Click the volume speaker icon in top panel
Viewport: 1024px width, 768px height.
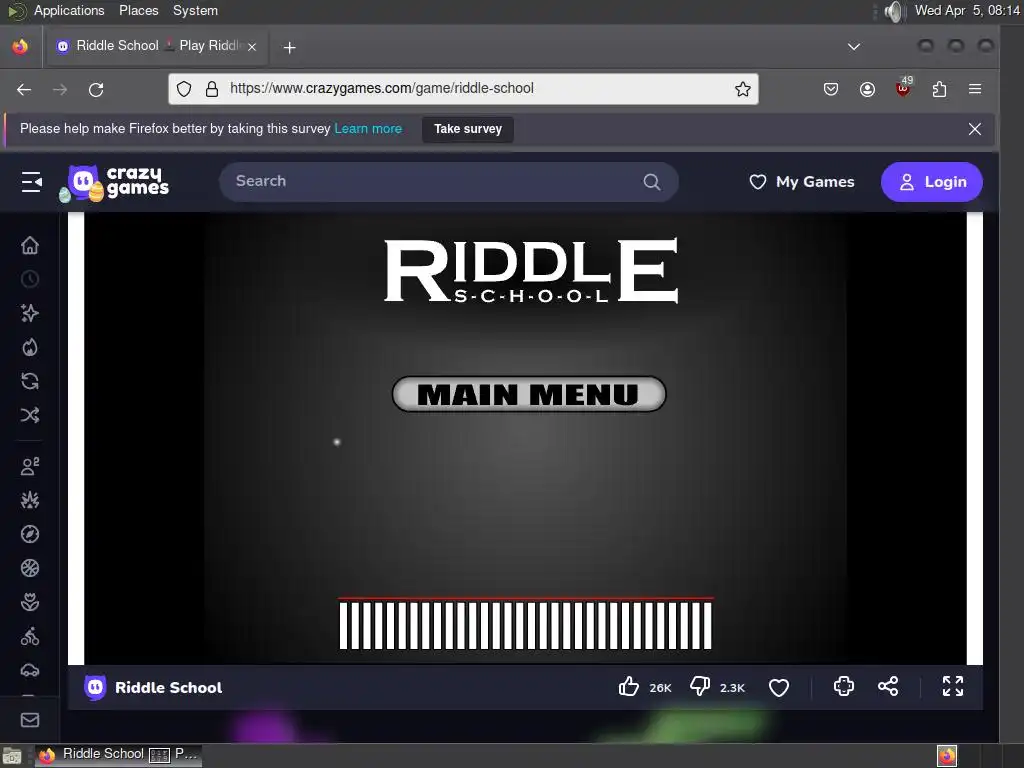coord(893,11)
